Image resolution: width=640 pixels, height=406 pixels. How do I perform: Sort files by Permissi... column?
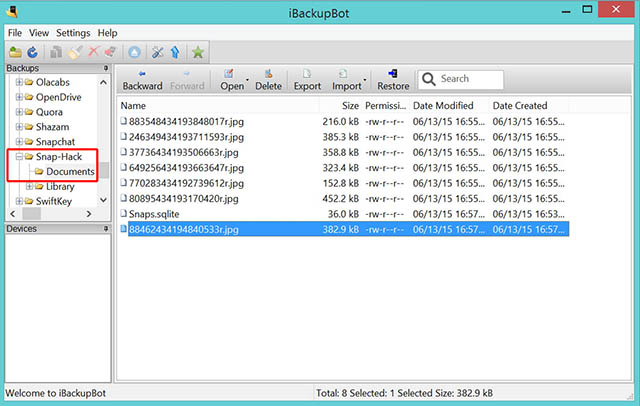click(385, 106)
